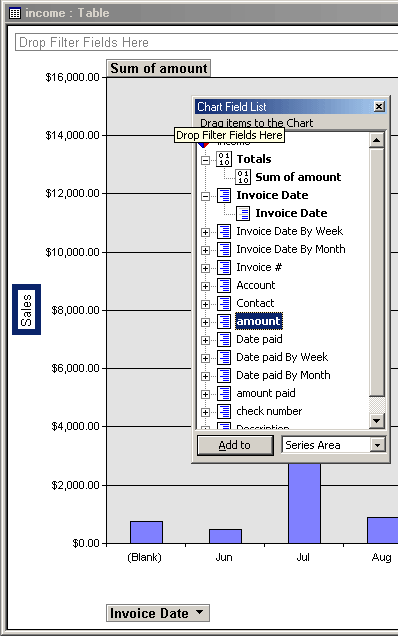Open the Invoice Date field dropdown

199,612
